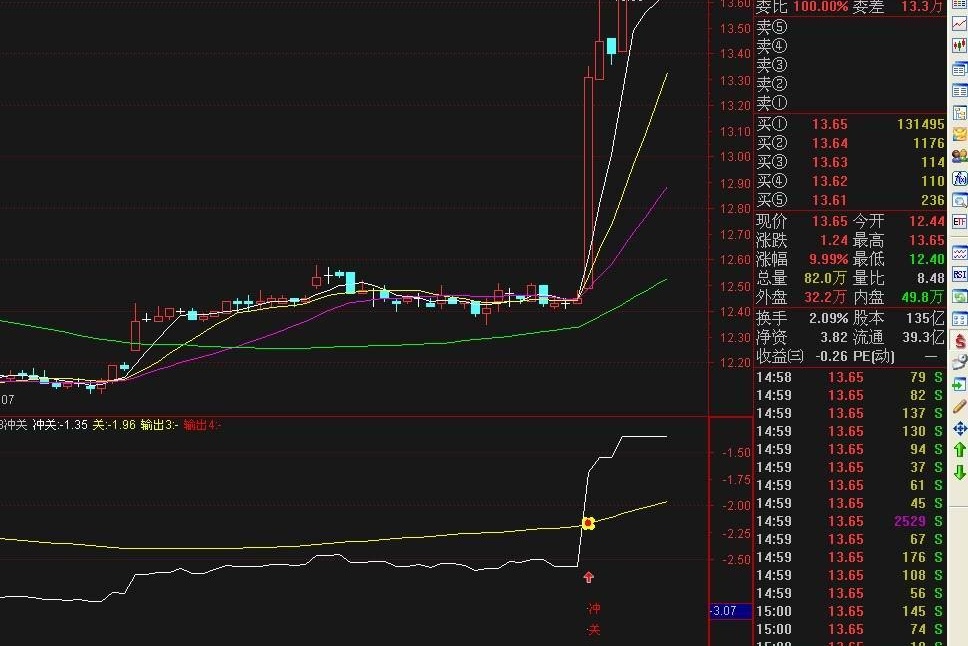Click the magnifier search icon
The width and height of the screenshot is (968, 646).
tap(960, 200)
